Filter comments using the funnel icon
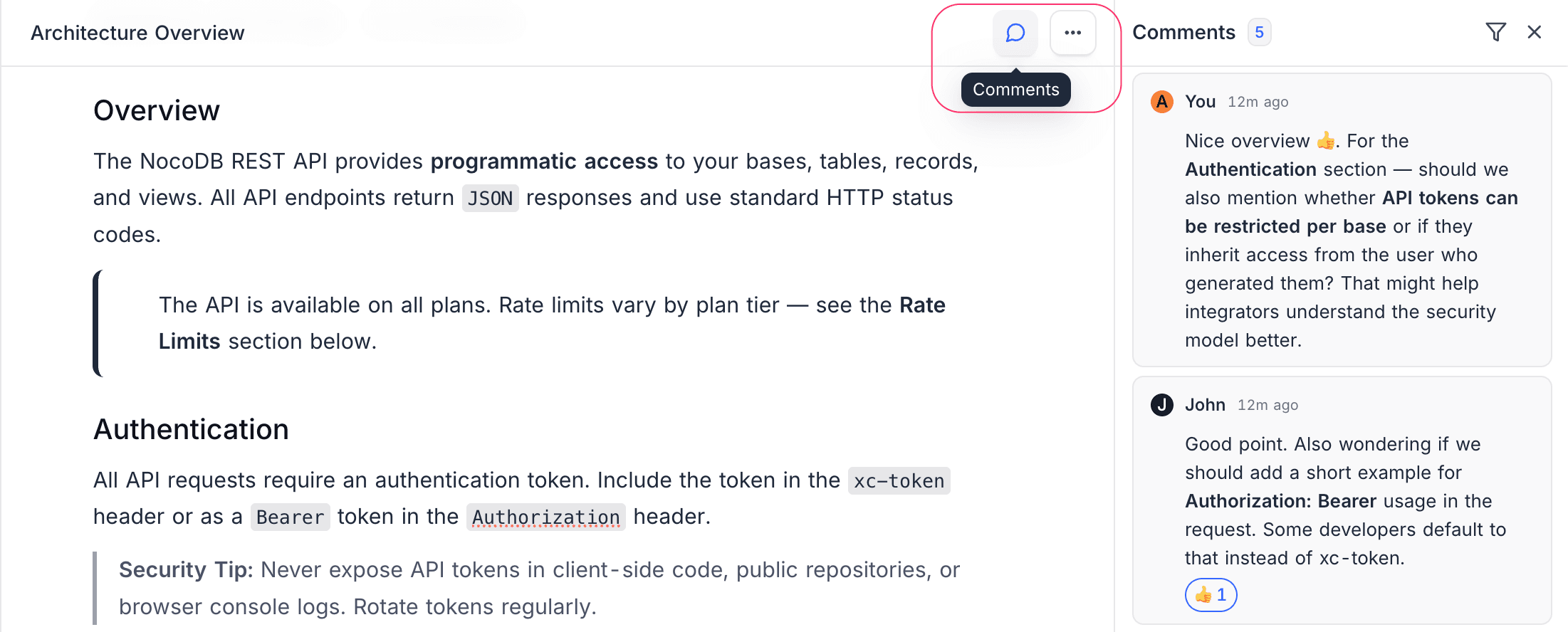The width and height of the screenshot is (1568, 632). (1496, 32)
